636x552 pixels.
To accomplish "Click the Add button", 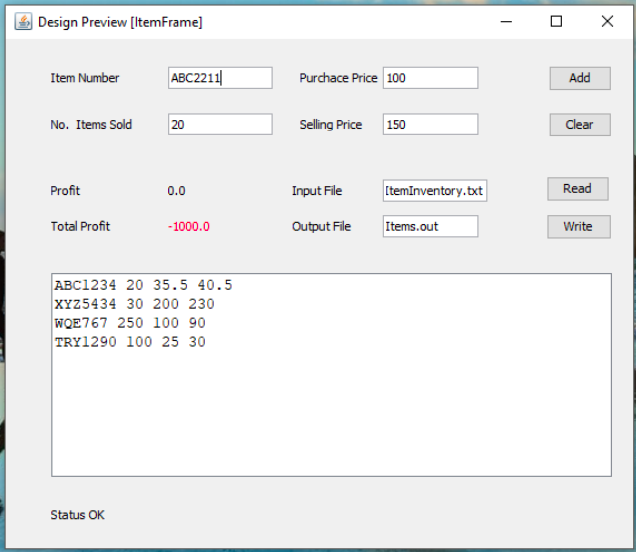I will (x=580, y=78).
